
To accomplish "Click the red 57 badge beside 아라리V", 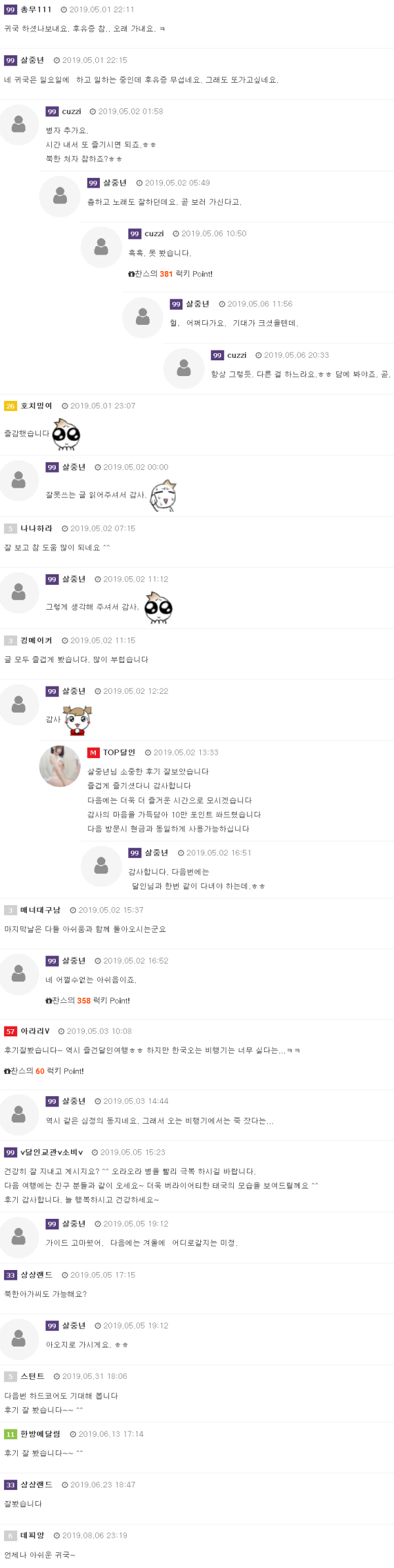I will pos(11,1032).
